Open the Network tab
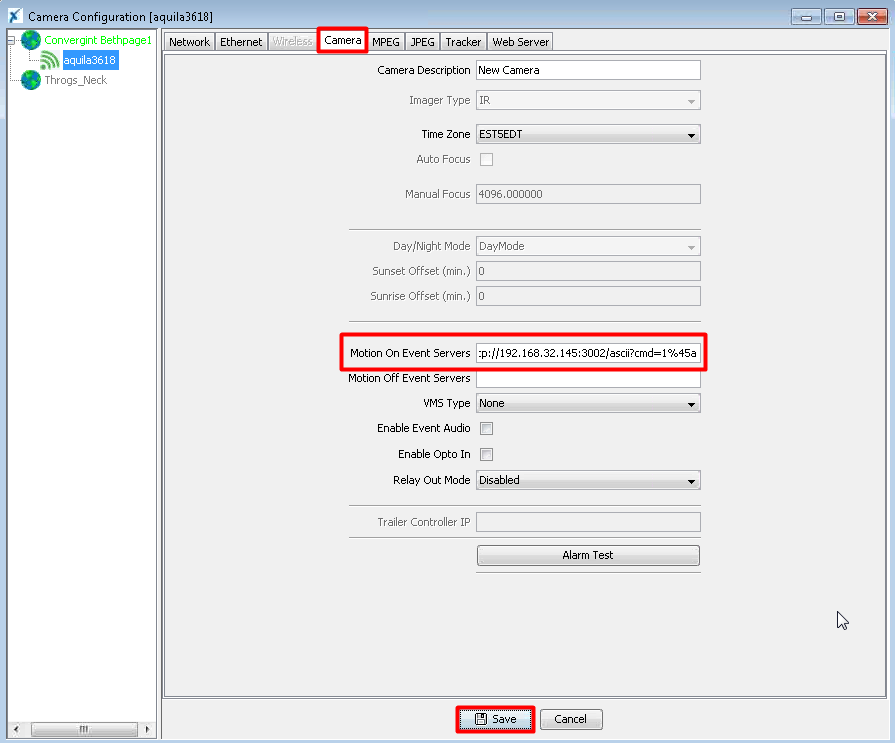 190,42
